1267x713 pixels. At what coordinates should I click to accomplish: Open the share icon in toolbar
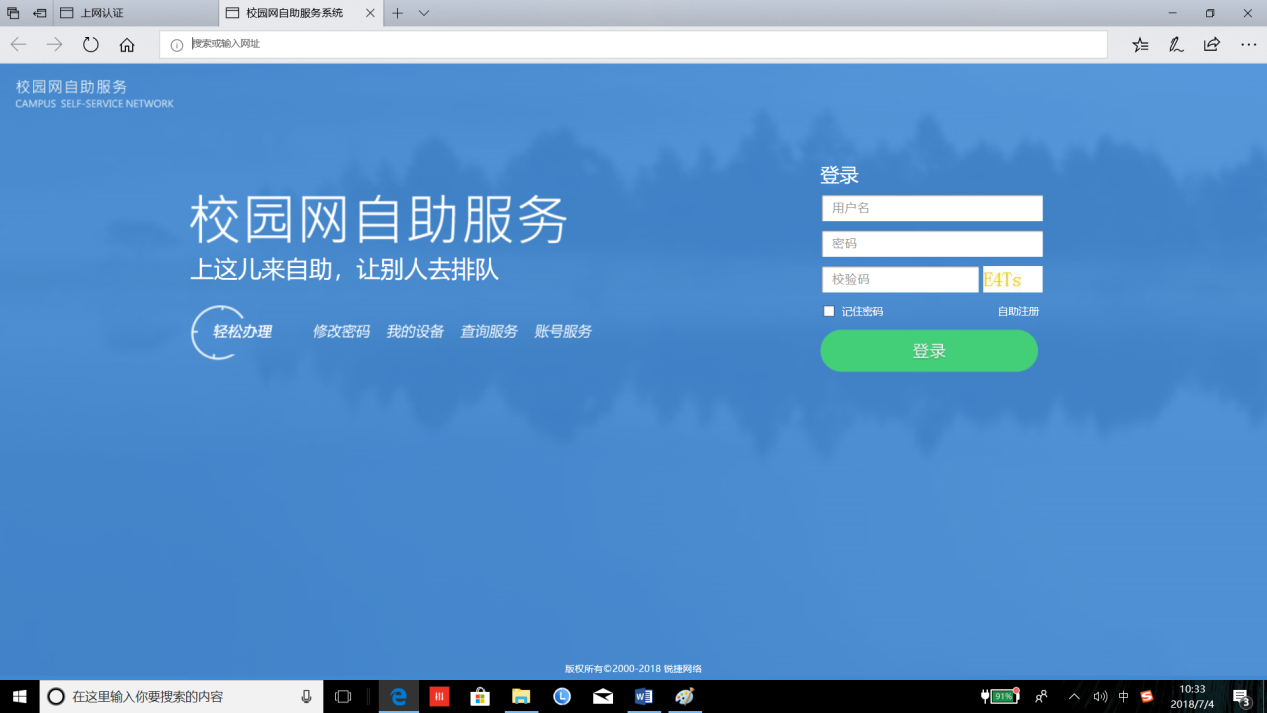pos(1212,44)
